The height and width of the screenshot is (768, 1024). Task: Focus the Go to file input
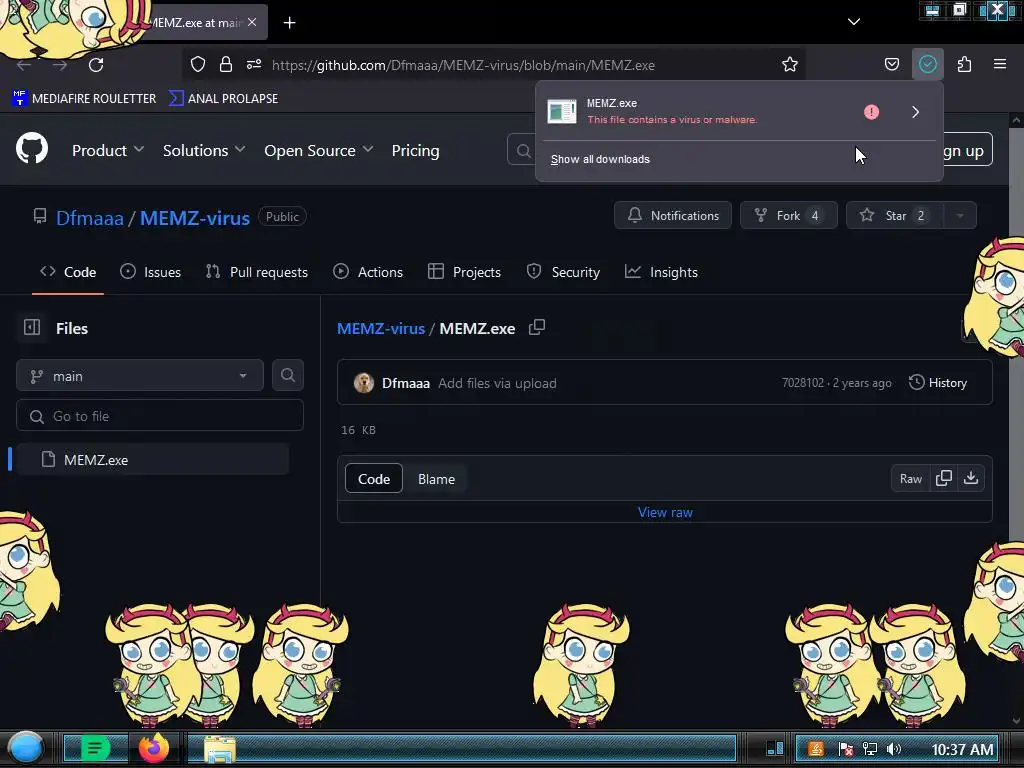point(160,415)
